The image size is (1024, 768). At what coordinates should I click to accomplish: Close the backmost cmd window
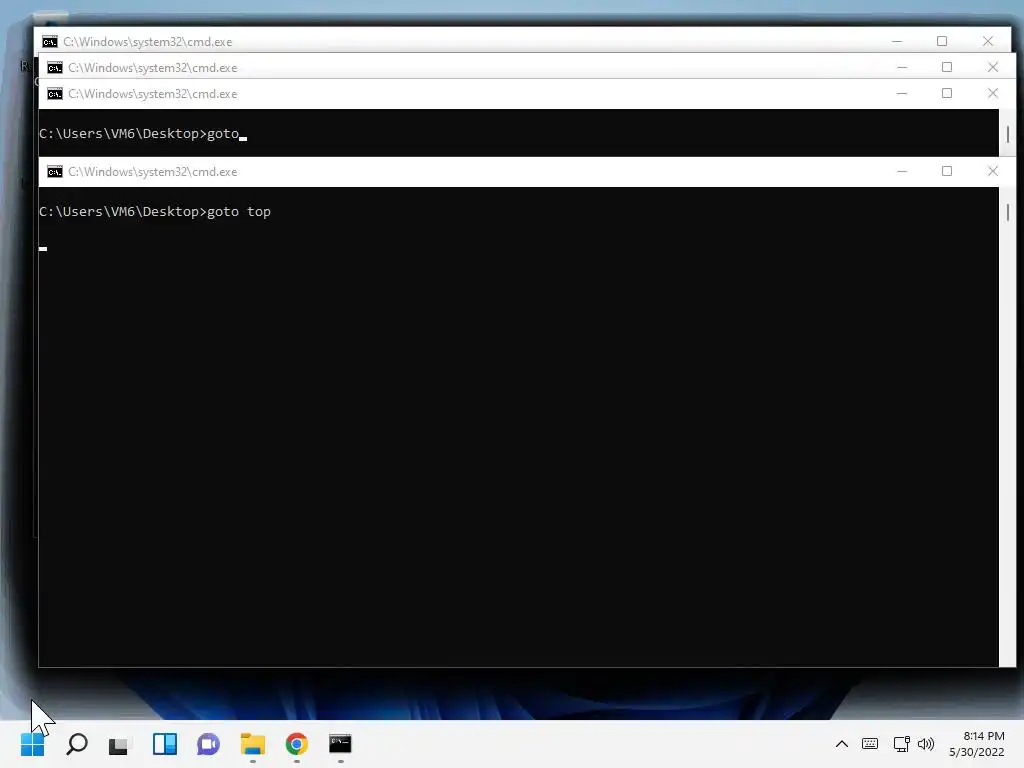pos(987,41)
